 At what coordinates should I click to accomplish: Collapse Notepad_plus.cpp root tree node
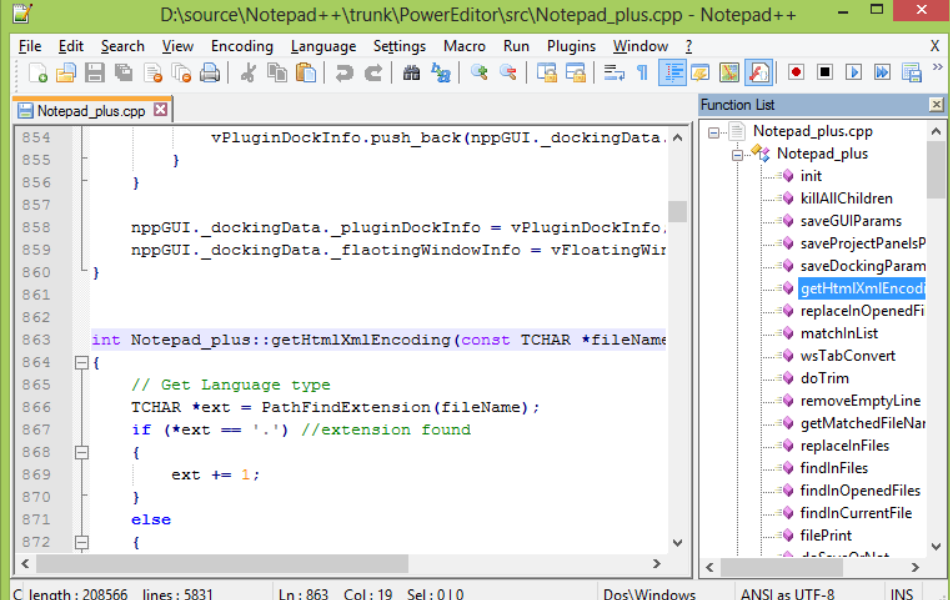point(714,132)
